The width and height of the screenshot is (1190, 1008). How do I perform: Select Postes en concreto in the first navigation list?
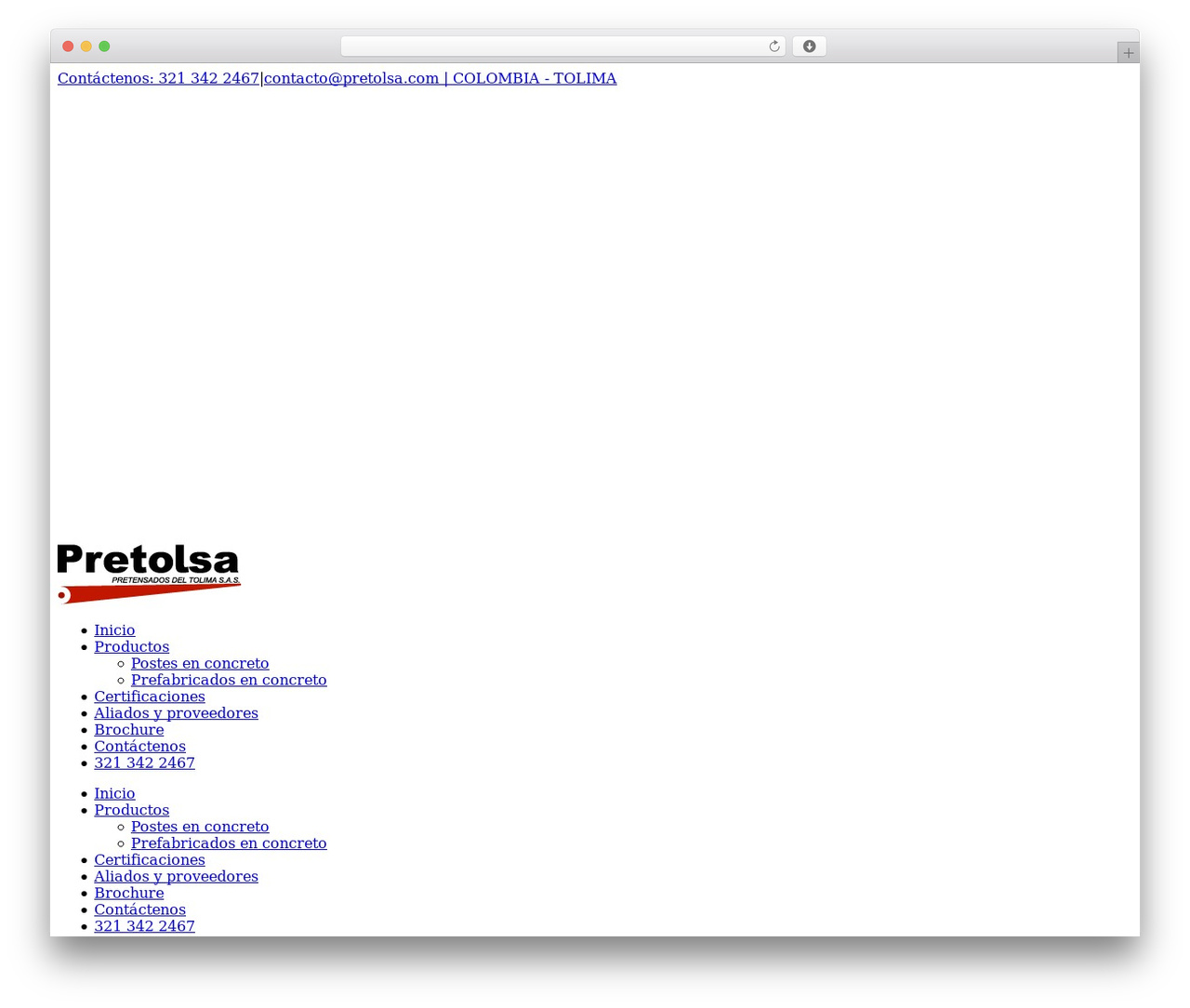tap(200, 664)
